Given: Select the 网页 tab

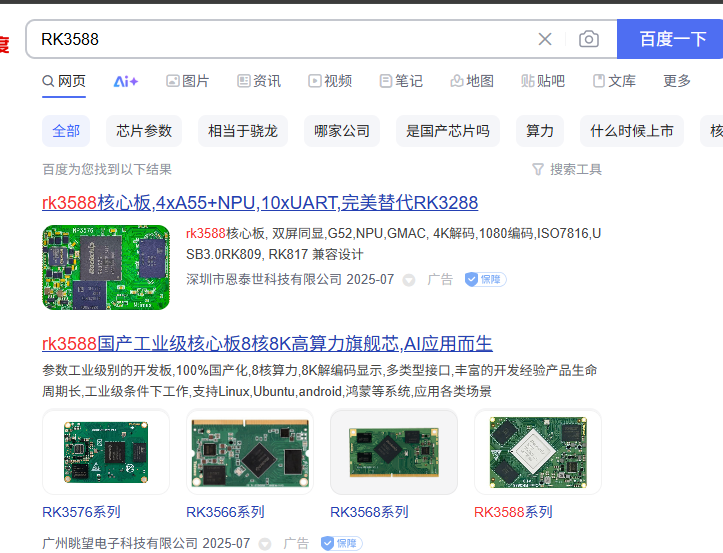Looking at the screenshot, I should (64, 81).
